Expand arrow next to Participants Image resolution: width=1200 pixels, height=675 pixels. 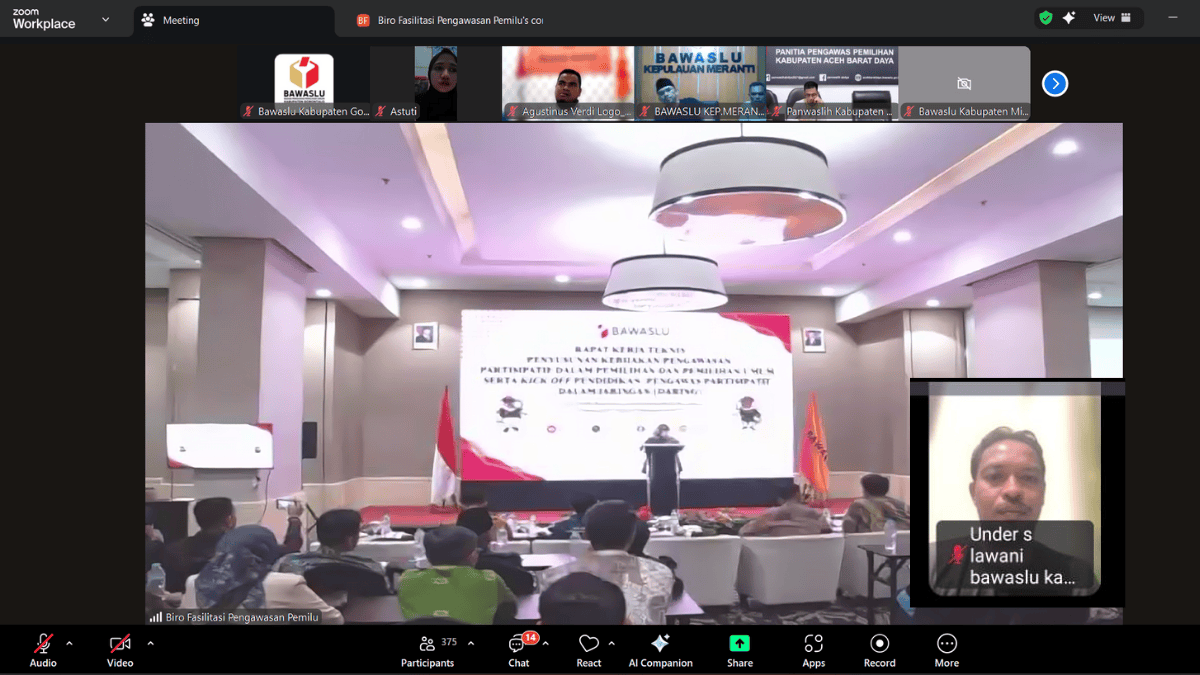coord(471,643)
